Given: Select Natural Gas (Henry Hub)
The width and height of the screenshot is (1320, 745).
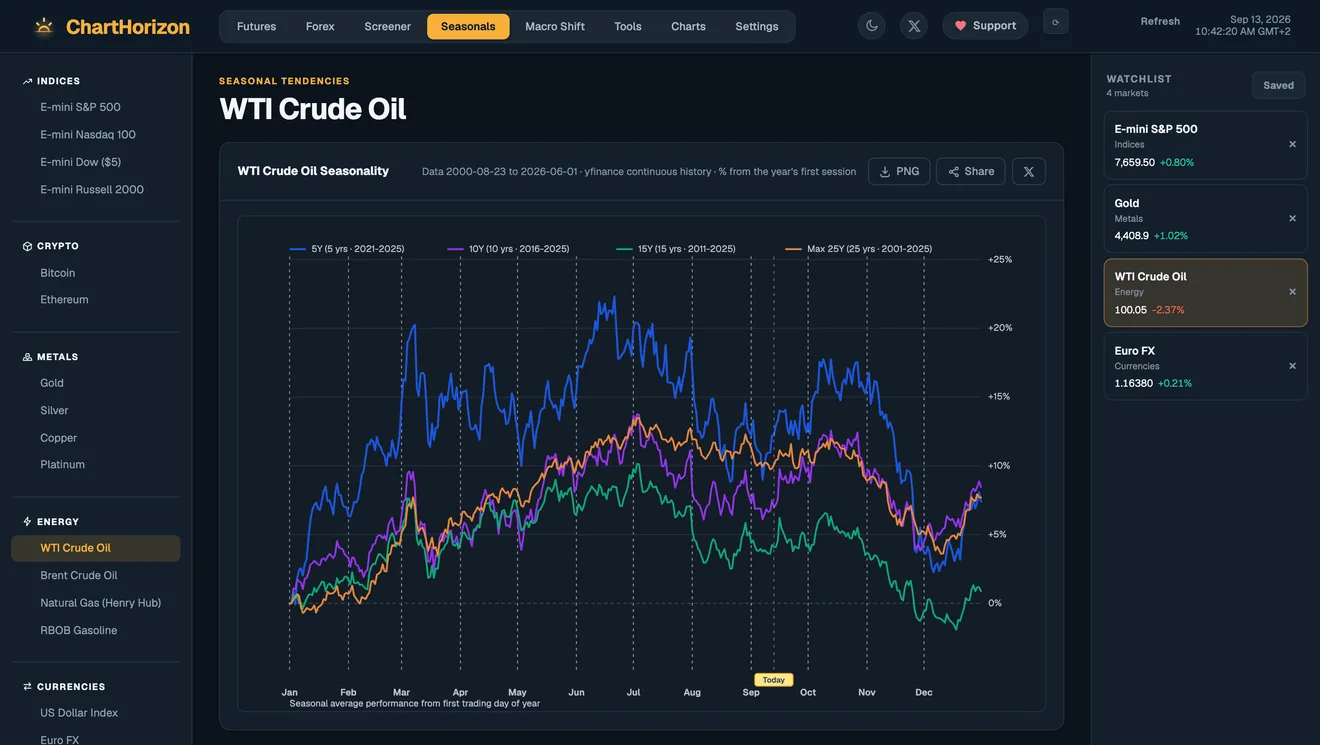Looking at the screenshot, I should pos(96,603).
